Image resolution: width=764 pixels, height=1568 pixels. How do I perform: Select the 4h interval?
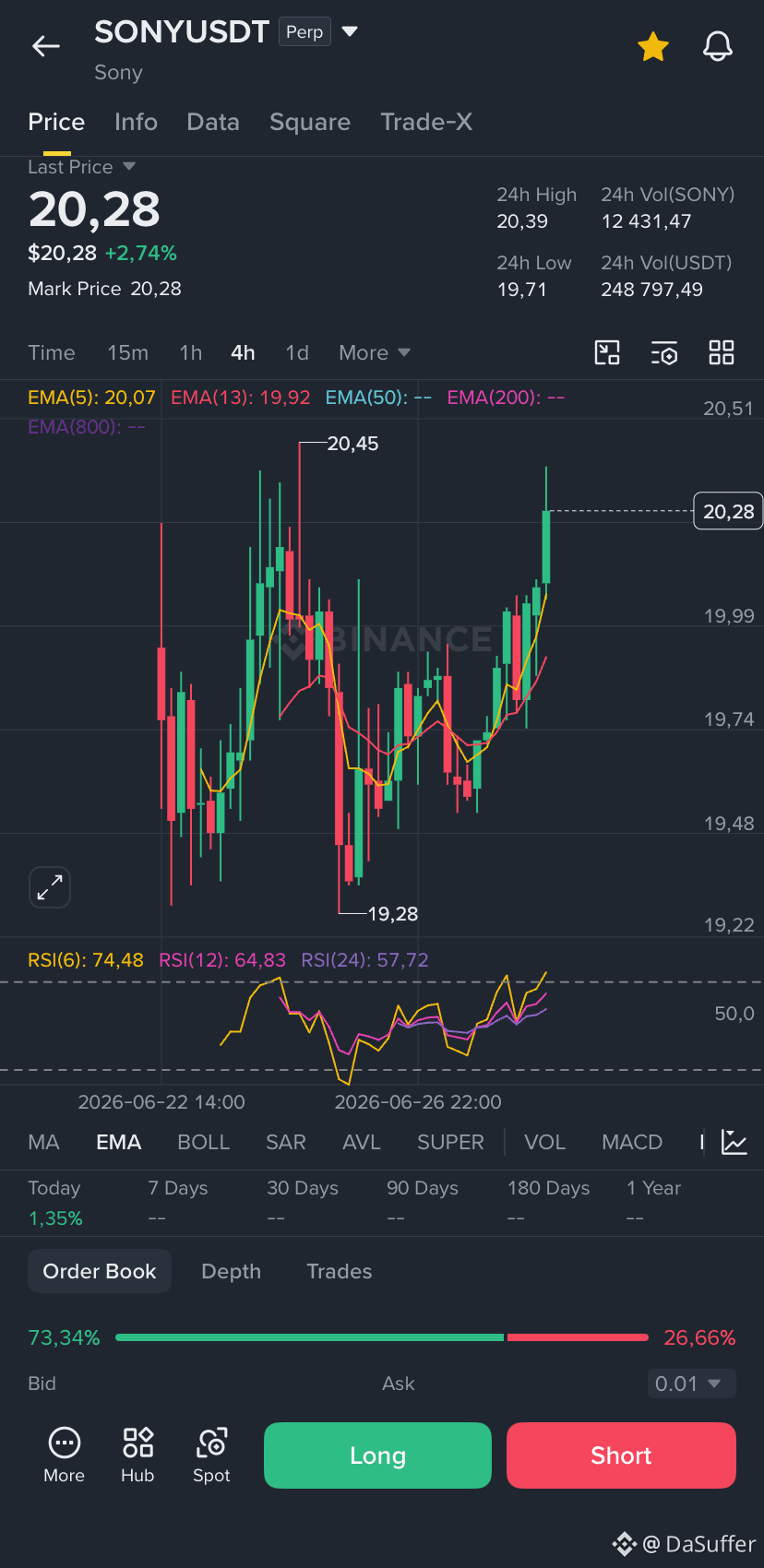[243, 352]
